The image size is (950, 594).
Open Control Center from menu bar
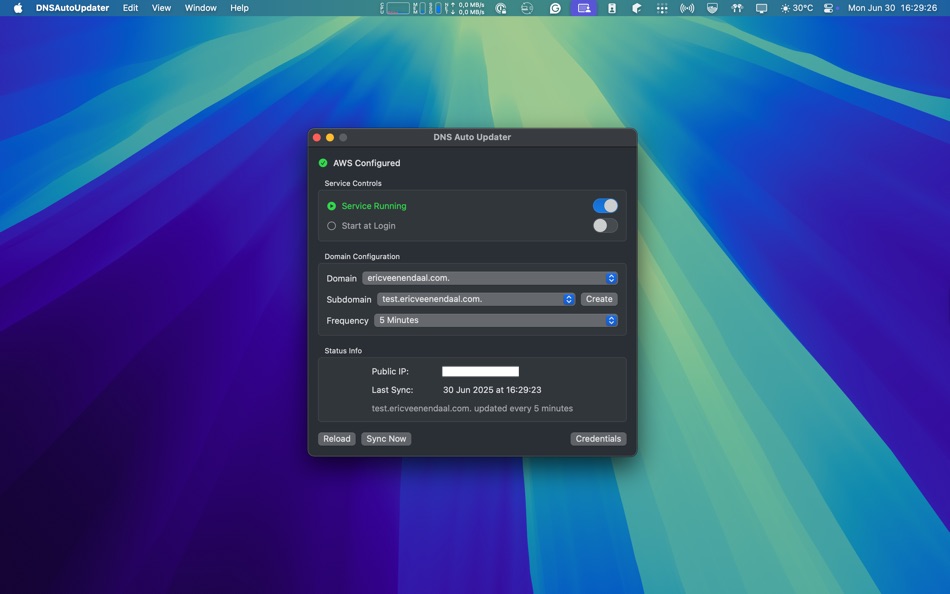click(829, 8)
